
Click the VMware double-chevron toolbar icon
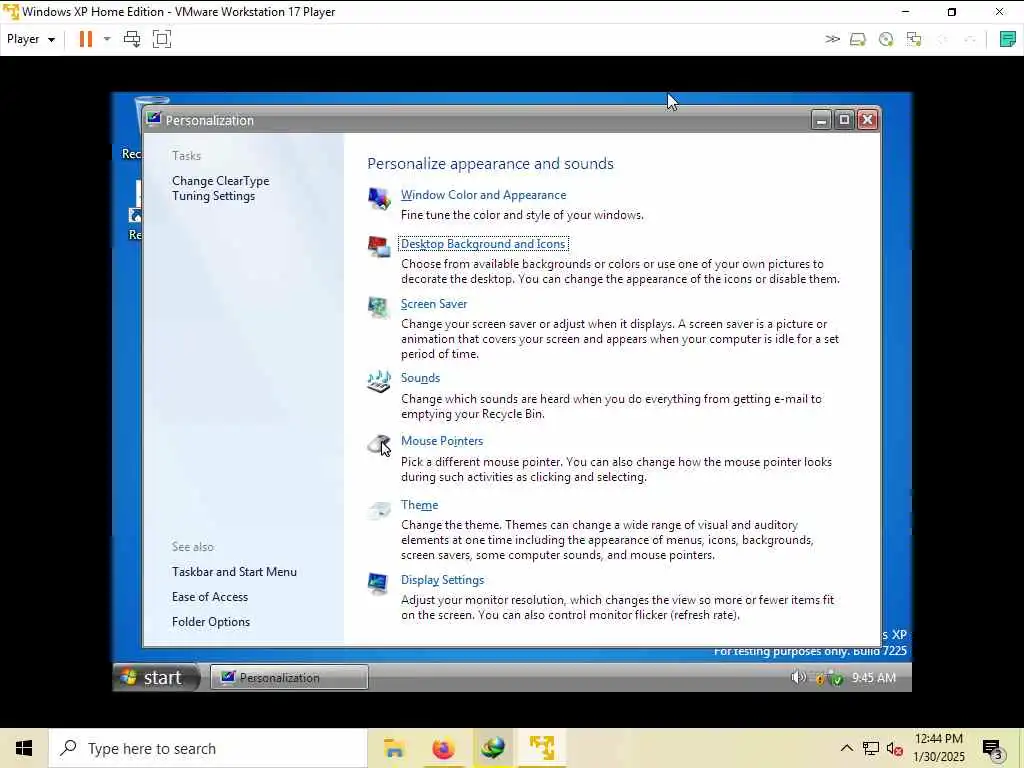(832, 39)
